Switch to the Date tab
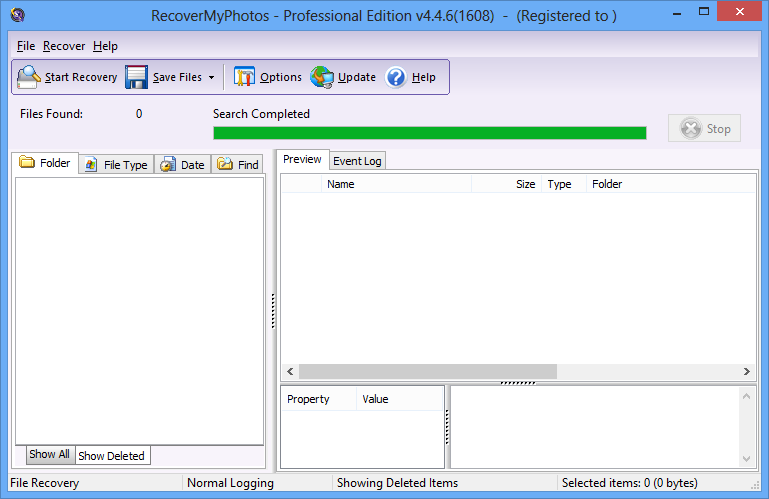 [182, 165]
